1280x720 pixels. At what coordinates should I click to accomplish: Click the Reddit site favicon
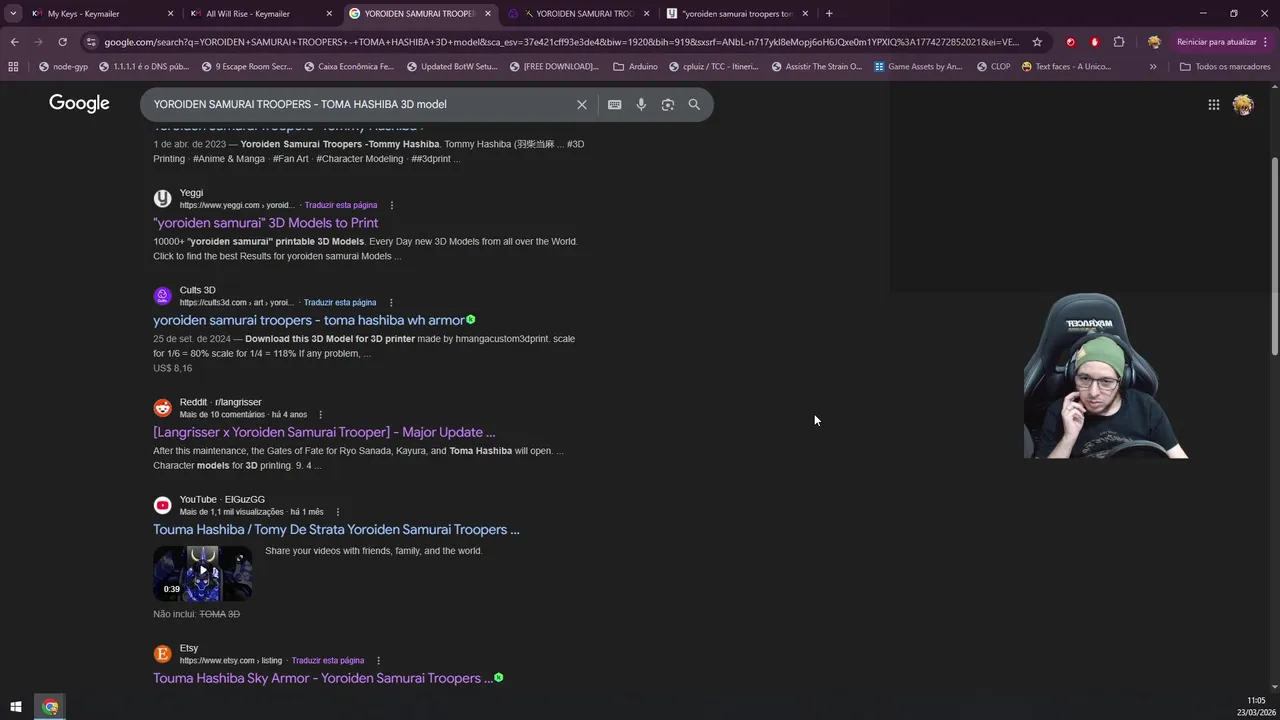[162, 407]
